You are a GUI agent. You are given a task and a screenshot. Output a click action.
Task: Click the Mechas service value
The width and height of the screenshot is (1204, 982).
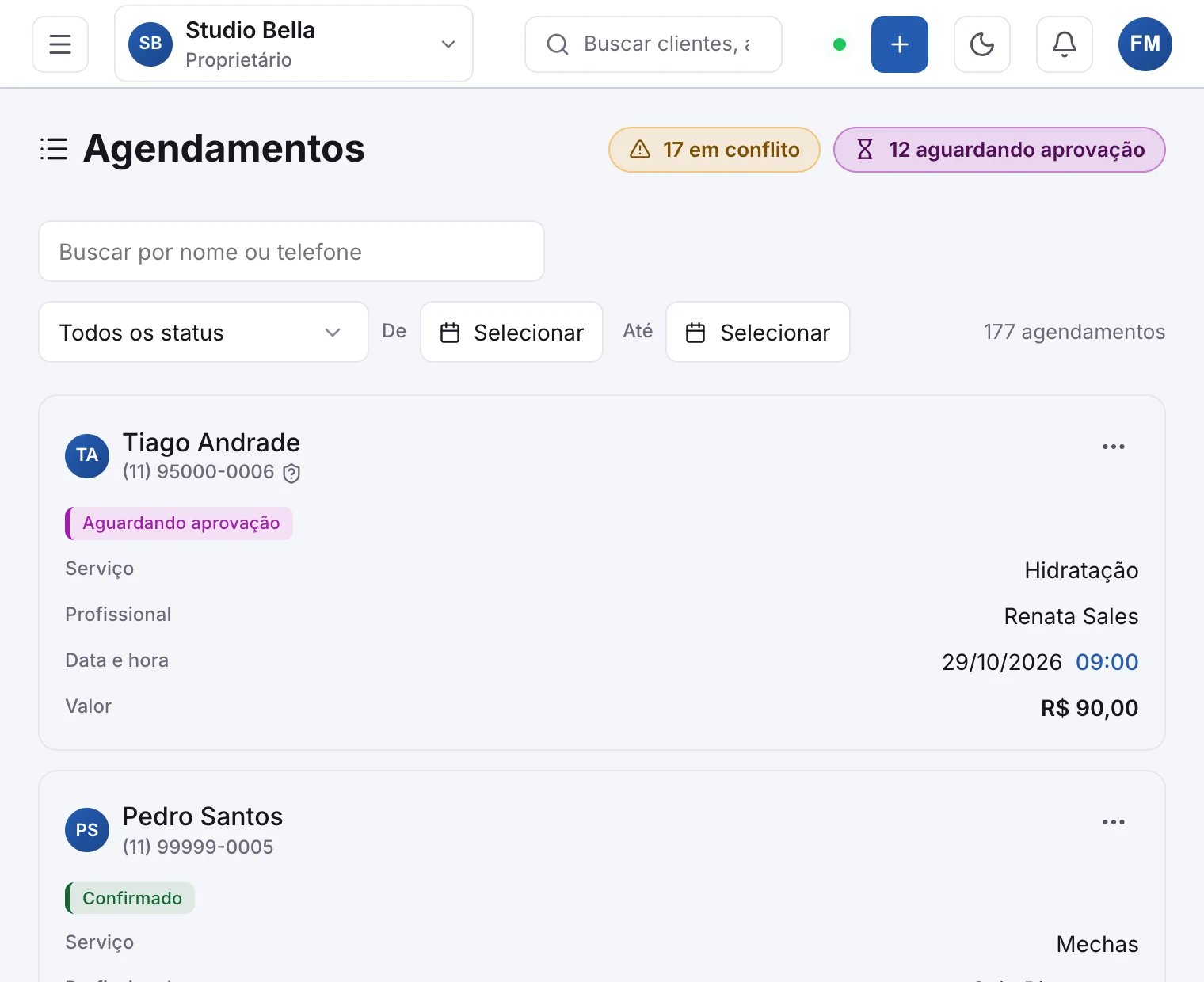click(x=1098, y=944)
